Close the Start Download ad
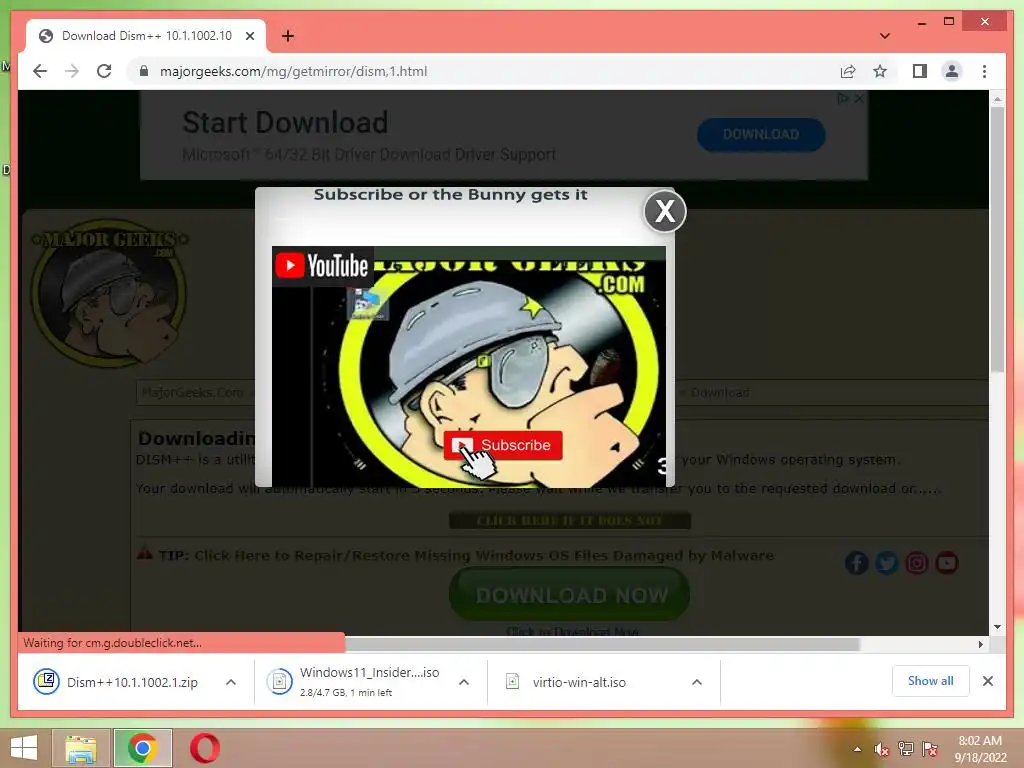1024x768 pixels. 859,98
